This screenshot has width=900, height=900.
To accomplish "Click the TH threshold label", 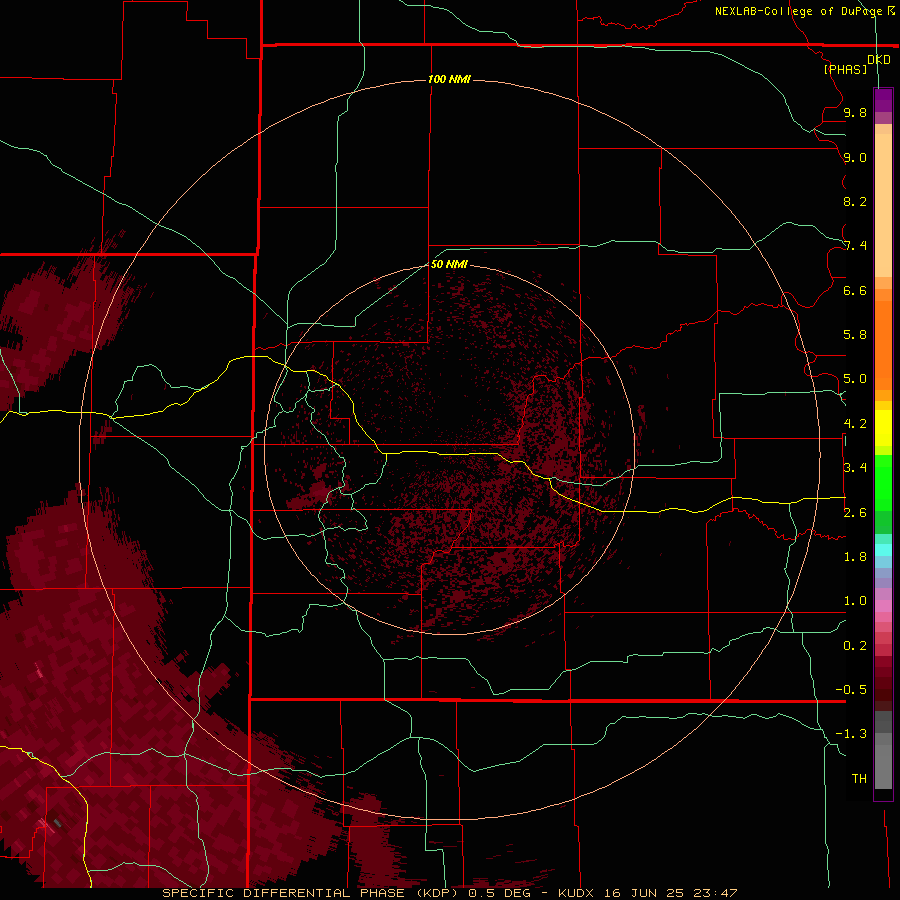I will pos(859,779).
